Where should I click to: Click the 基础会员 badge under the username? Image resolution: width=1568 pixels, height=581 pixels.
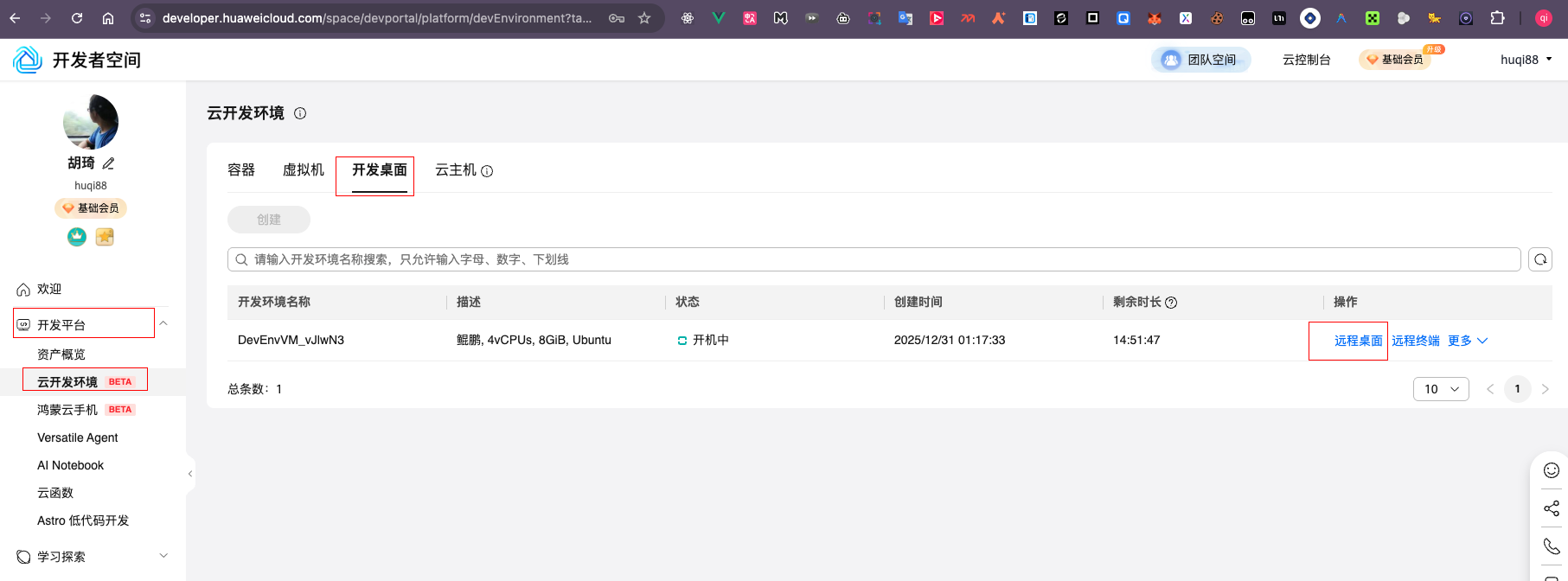91,208
